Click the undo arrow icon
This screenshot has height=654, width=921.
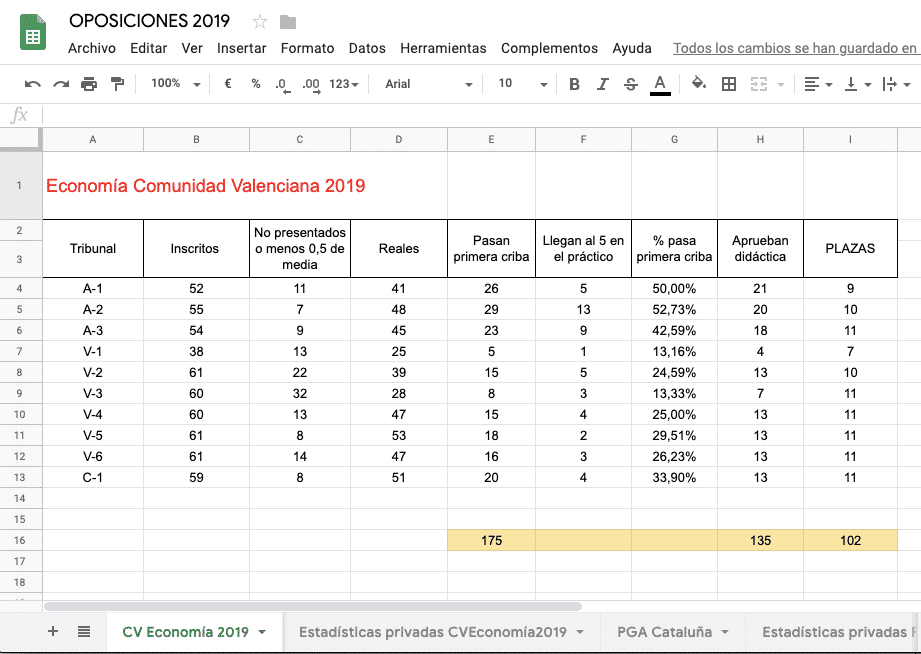[33, 84]
